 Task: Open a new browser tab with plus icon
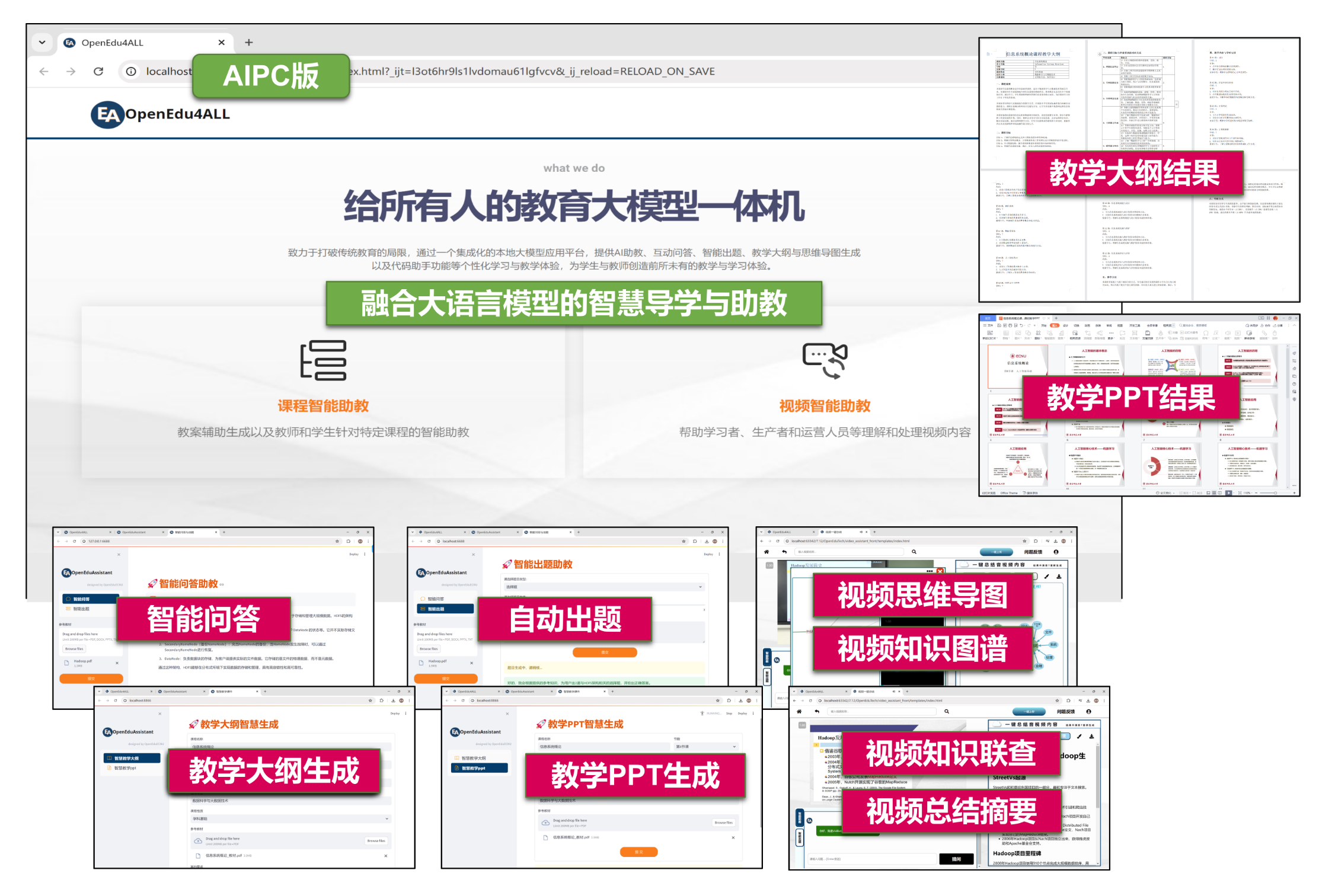[x=249, y=43]
